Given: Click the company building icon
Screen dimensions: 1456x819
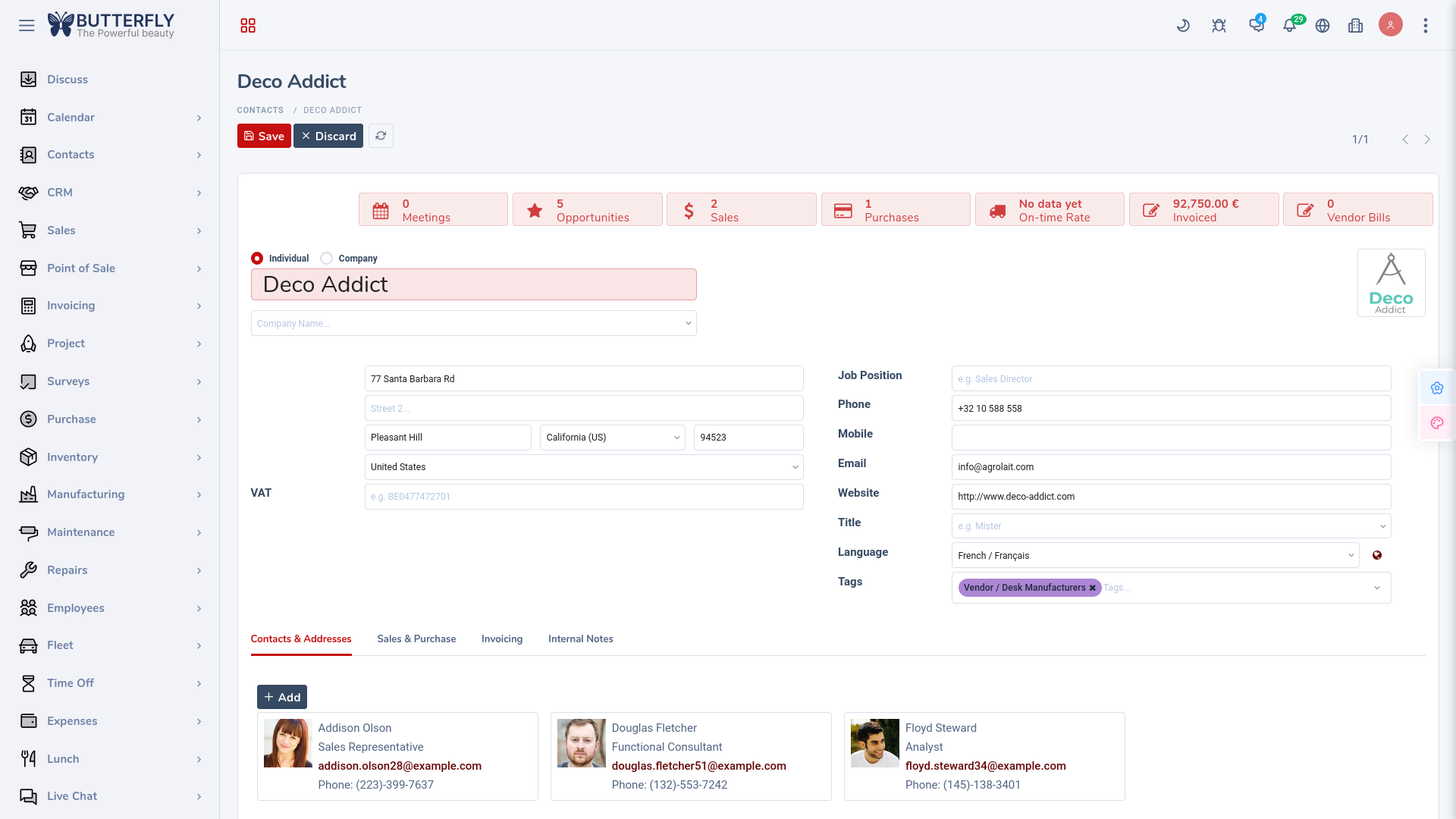Looking at the screenshot, I should tap(1356, 26).
